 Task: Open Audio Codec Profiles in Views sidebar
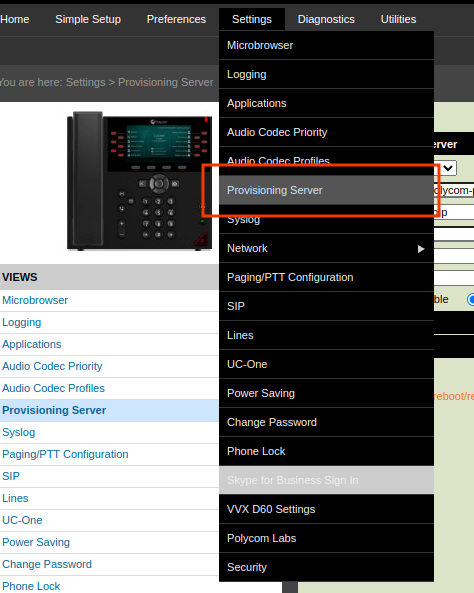[x=53, y=388]
